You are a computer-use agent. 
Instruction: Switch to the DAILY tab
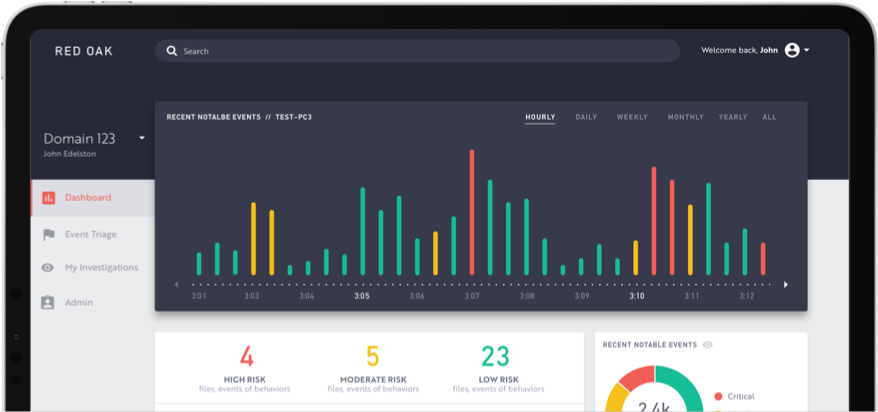(x=586, y=118)
